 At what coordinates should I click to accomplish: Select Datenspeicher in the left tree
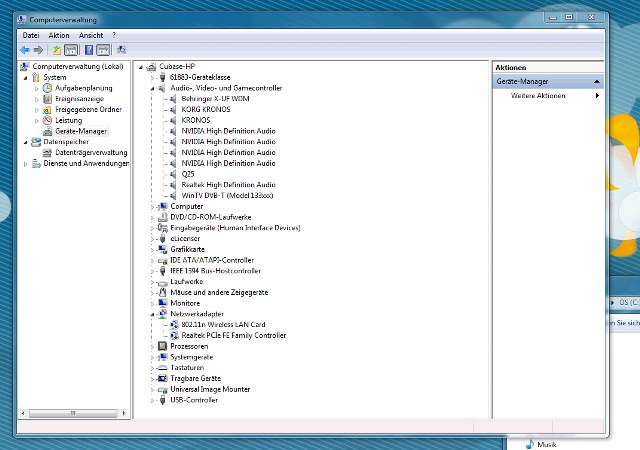(x=66, y=142)
